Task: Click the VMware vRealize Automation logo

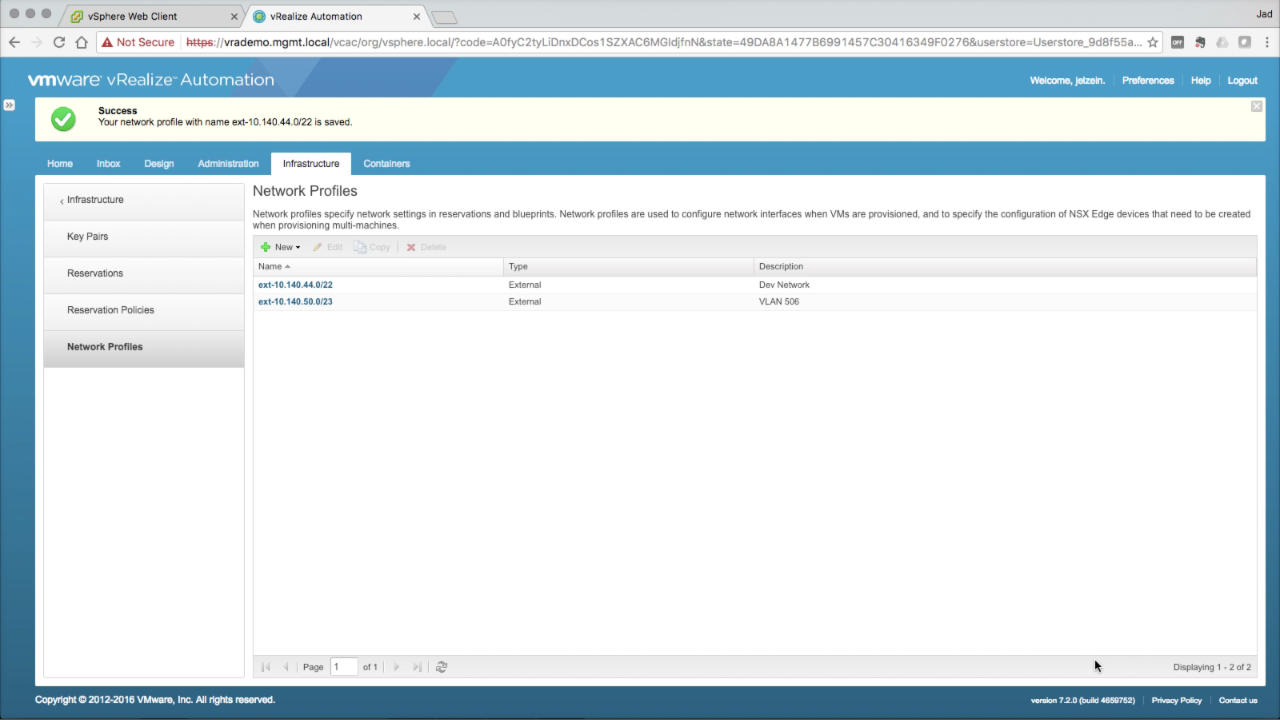Action: point(150,80)
